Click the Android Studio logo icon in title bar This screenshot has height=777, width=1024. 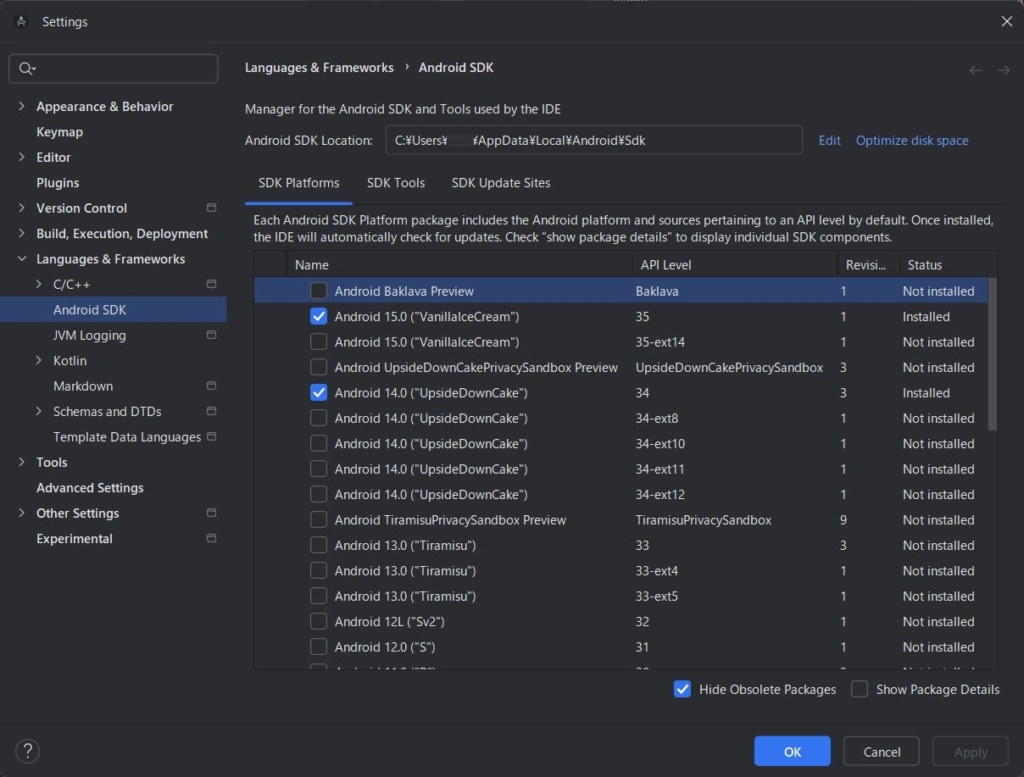(x=22, y=22)
